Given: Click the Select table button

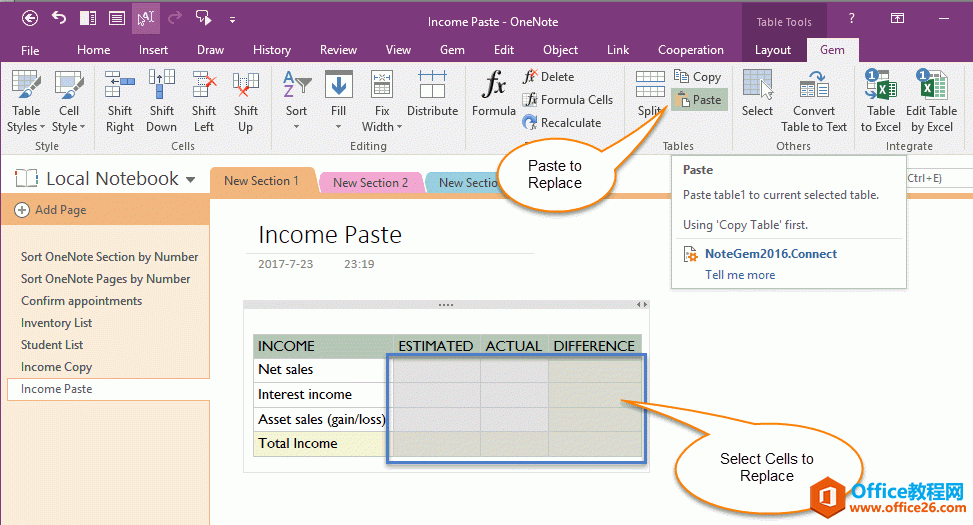Looking at the screenshot, I should (757, 93).
